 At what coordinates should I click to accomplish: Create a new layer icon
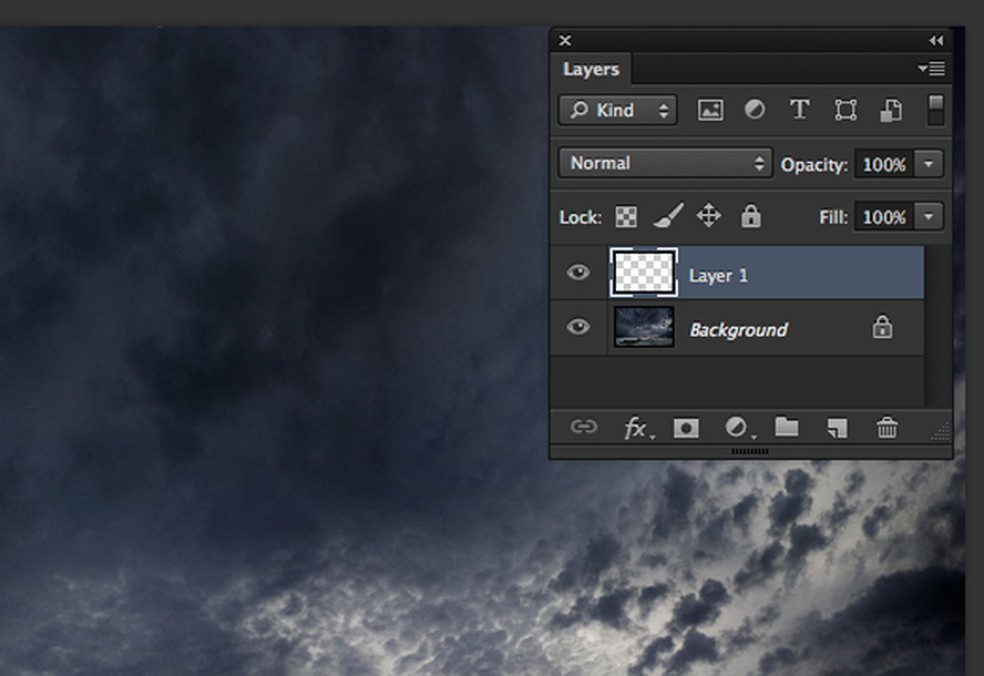tap(837, 428)
